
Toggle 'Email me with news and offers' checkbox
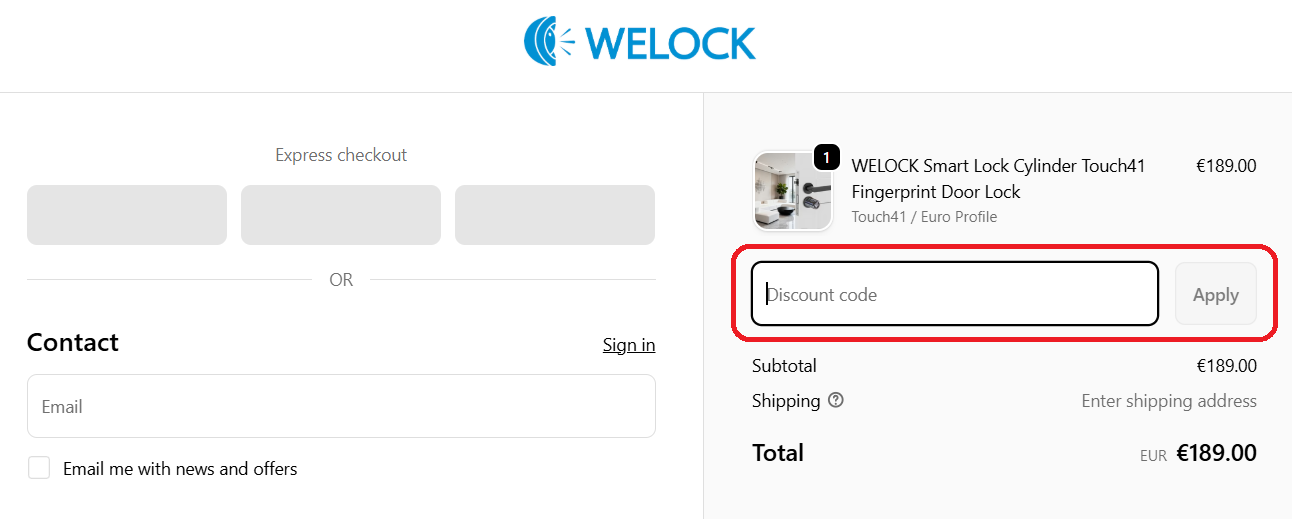tap(39, 468)
